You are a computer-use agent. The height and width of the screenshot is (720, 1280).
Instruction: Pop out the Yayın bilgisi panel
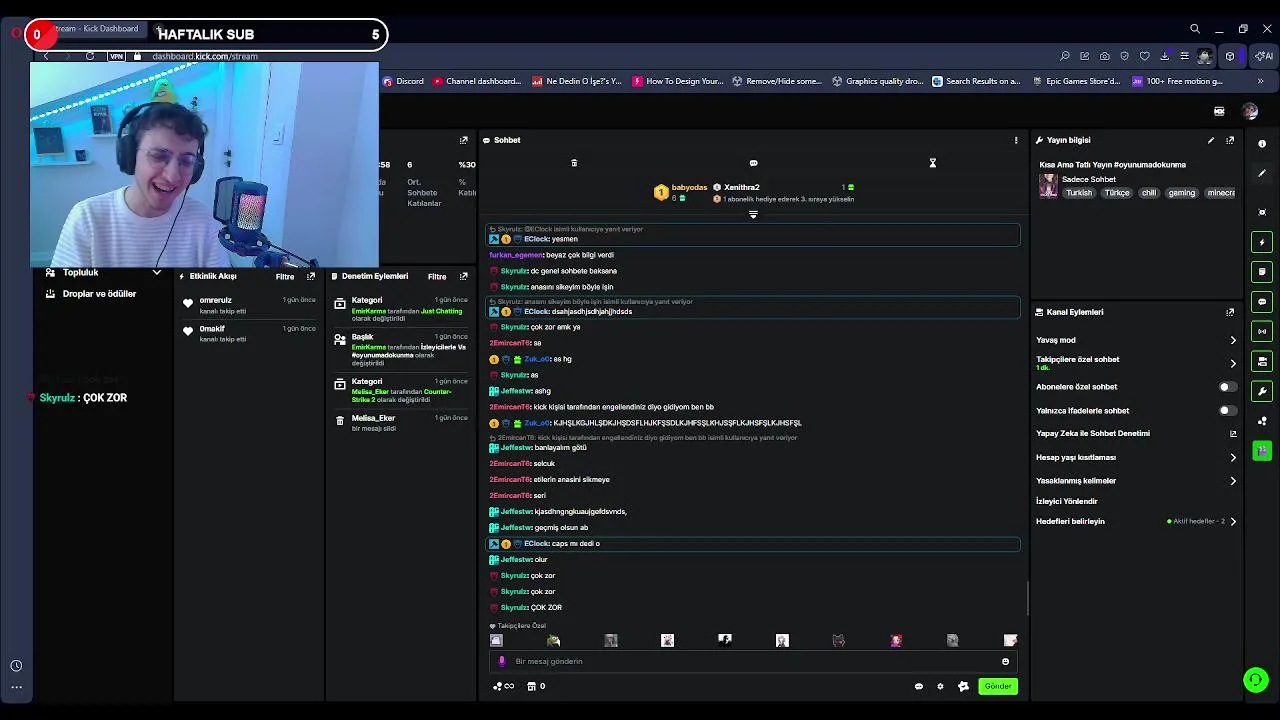pos(1230,140)
